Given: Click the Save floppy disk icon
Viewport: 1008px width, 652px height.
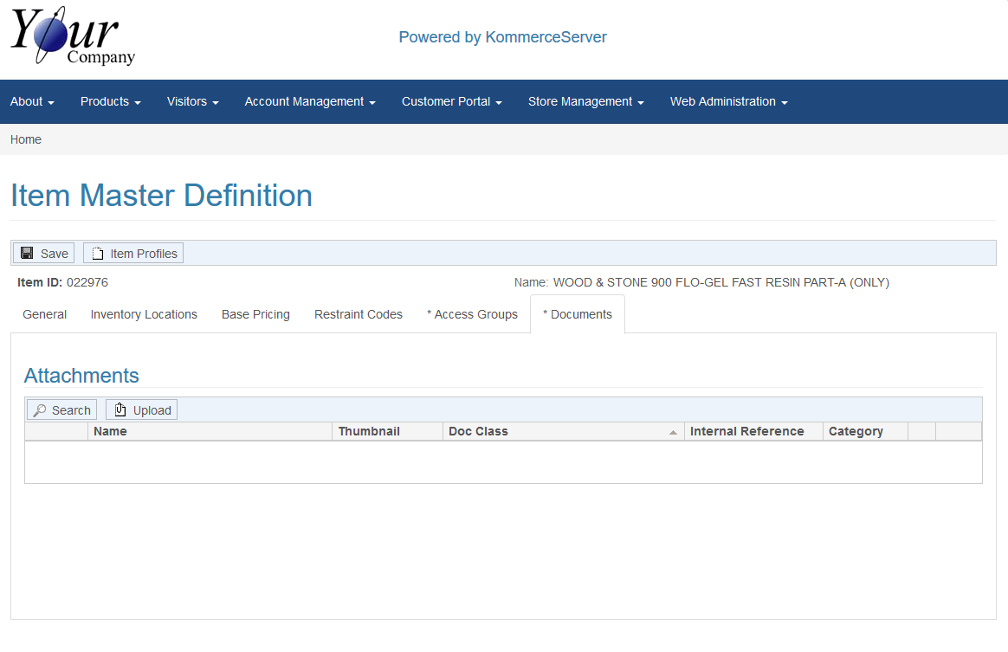Looking at the screenshot, I should coord(27,253).
